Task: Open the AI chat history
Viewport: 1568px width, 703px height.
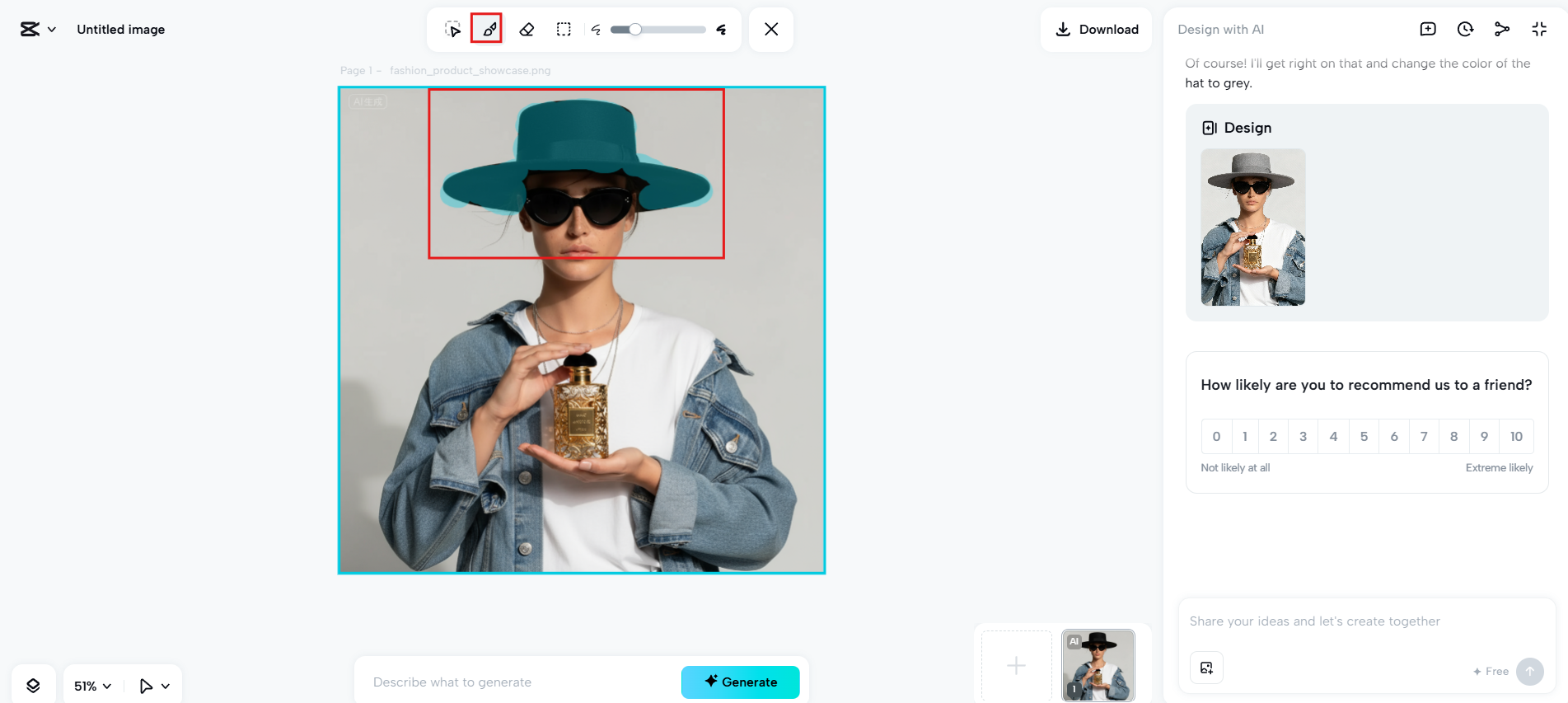Action: click(1465, 30)
